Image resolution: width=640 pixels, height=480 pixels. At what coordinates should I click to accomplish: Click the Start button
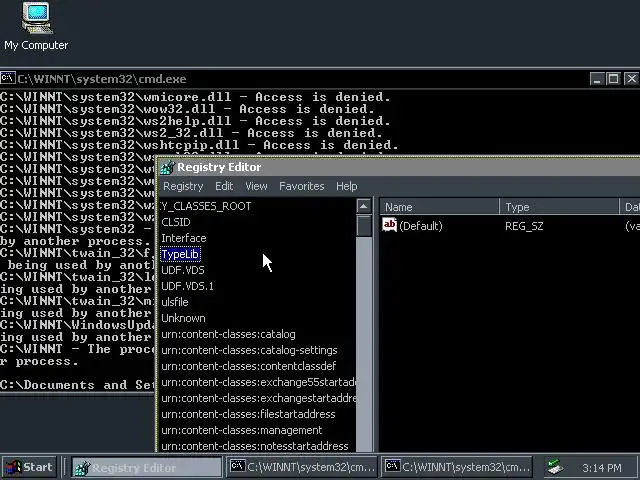tap(29, 467)
